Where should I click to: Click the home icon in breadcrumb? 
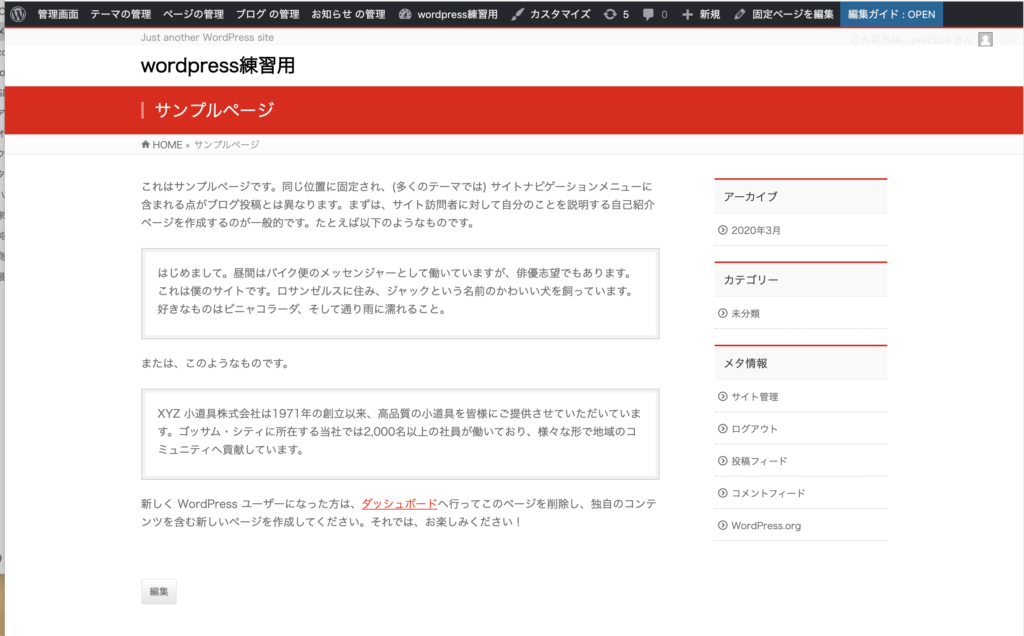147,145
